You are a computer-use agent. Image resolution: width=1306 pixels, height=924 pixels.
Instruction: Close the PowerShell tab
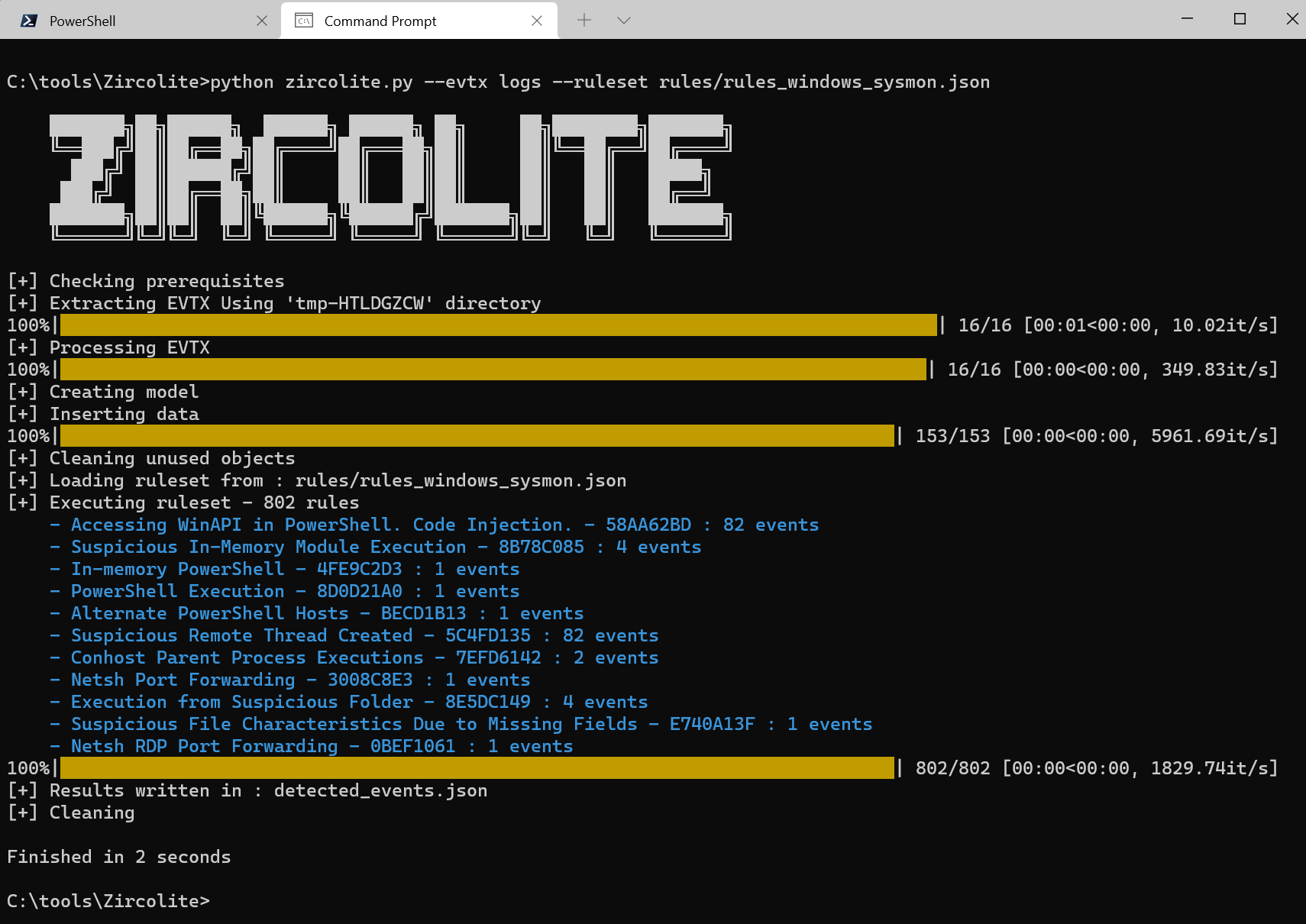[x=262, y=21]
